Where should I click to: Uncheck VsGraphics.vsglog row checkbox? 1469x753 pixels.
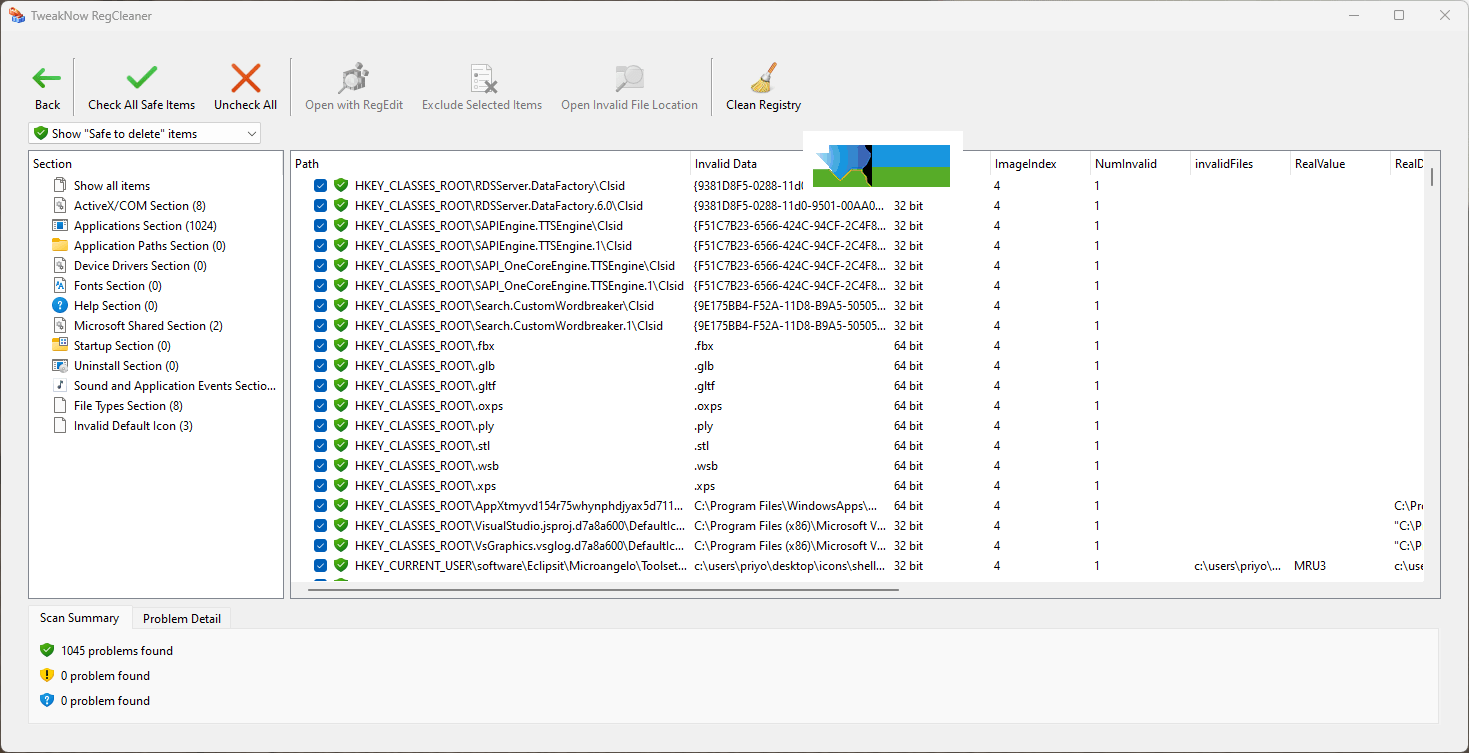(320, 545)
